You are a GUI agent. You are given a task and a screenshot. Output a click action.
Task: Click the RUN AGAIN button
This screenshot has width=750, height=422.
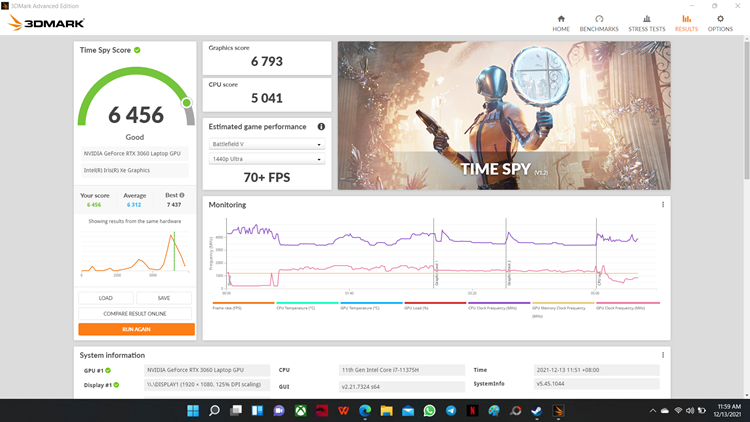coord(136,329)
